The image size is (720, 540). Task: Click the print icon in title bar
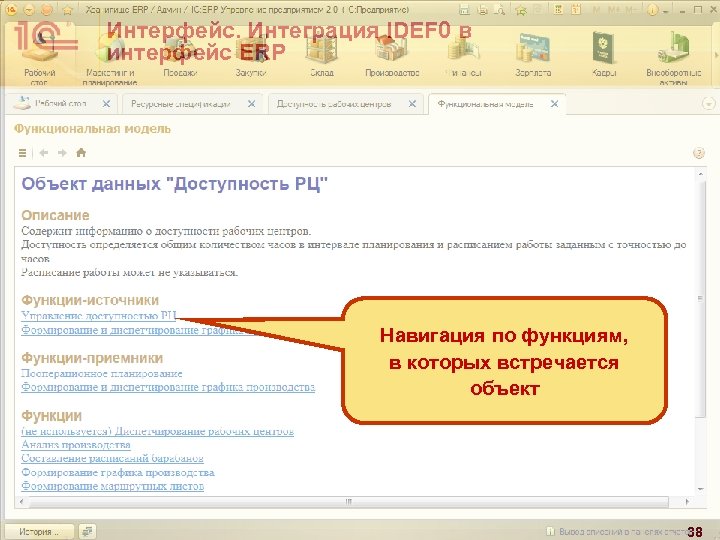[483, 10]
